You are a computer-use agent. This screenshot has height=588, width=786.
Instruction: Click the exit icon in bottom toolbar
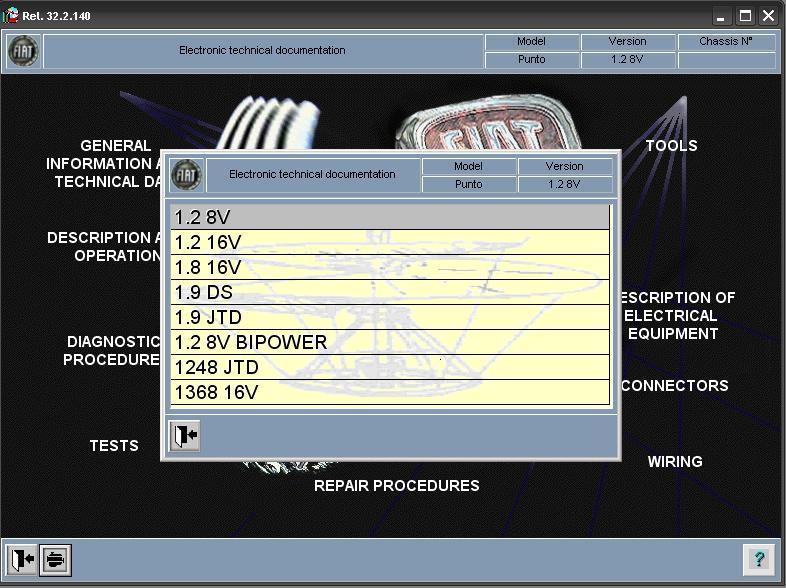22,559
